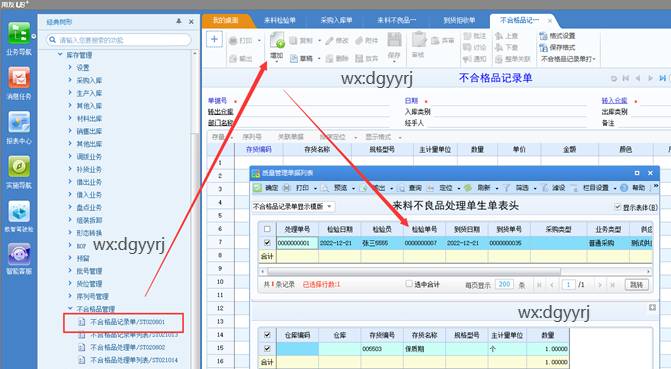Uncheck the row 0000000001 checkbox
The width and height of the screenshot is (671, 369).
click(x=267, y=243)
